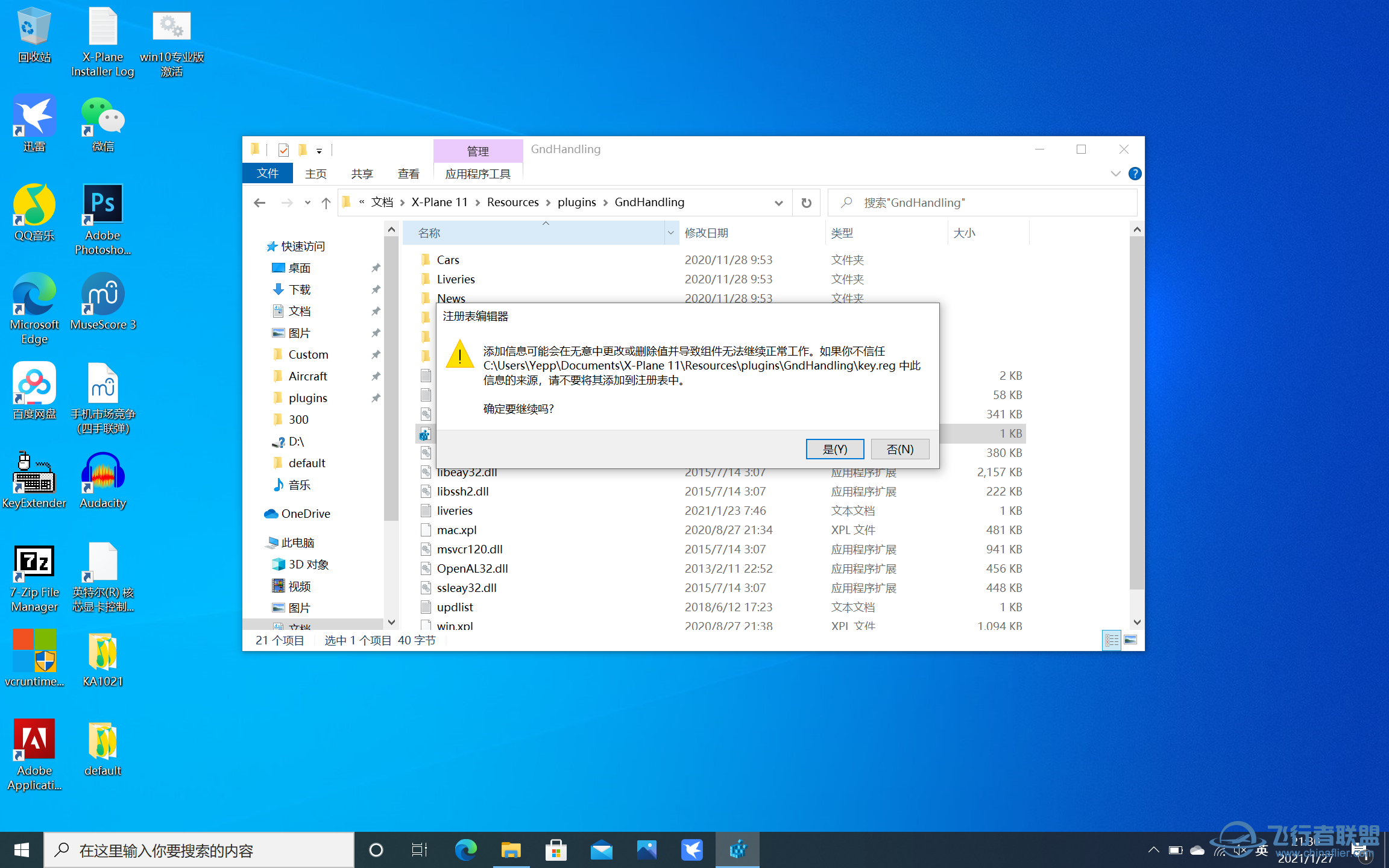1389x868 pixels.
Task: Unpin the Aircraft folder in Quick Access
Action: pos(376,376)
